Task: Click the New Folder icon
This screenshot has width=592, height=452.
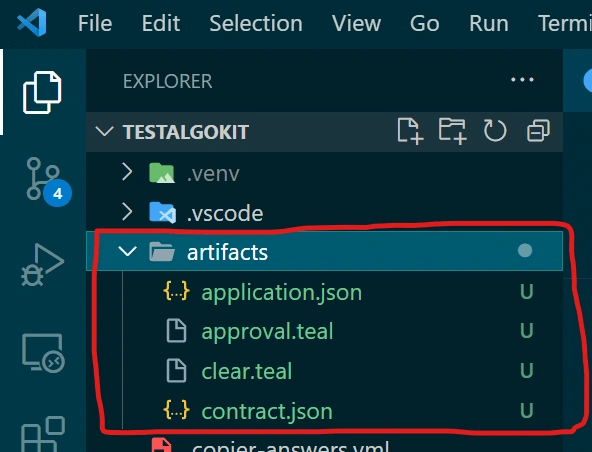Action: 452,131
